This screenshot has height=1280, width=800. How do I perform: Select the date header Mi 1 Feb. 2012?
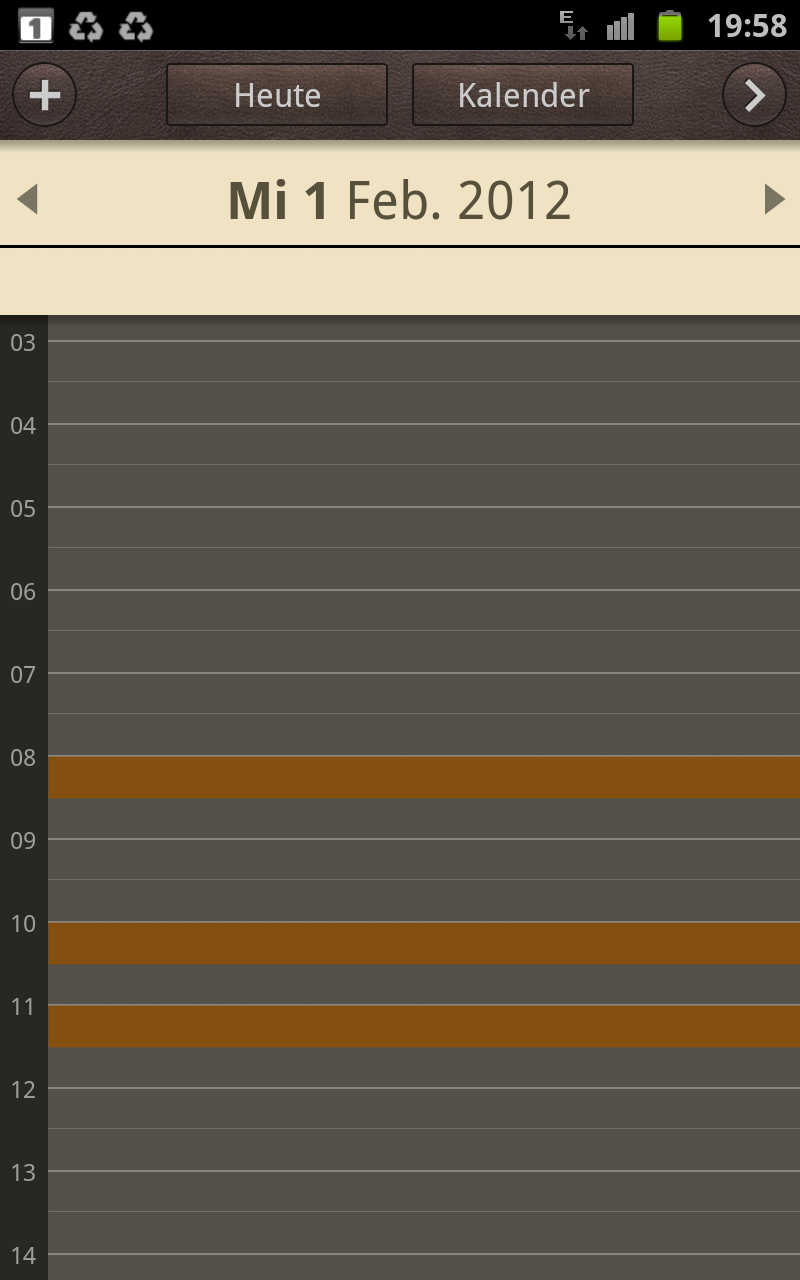coord(400,200)
